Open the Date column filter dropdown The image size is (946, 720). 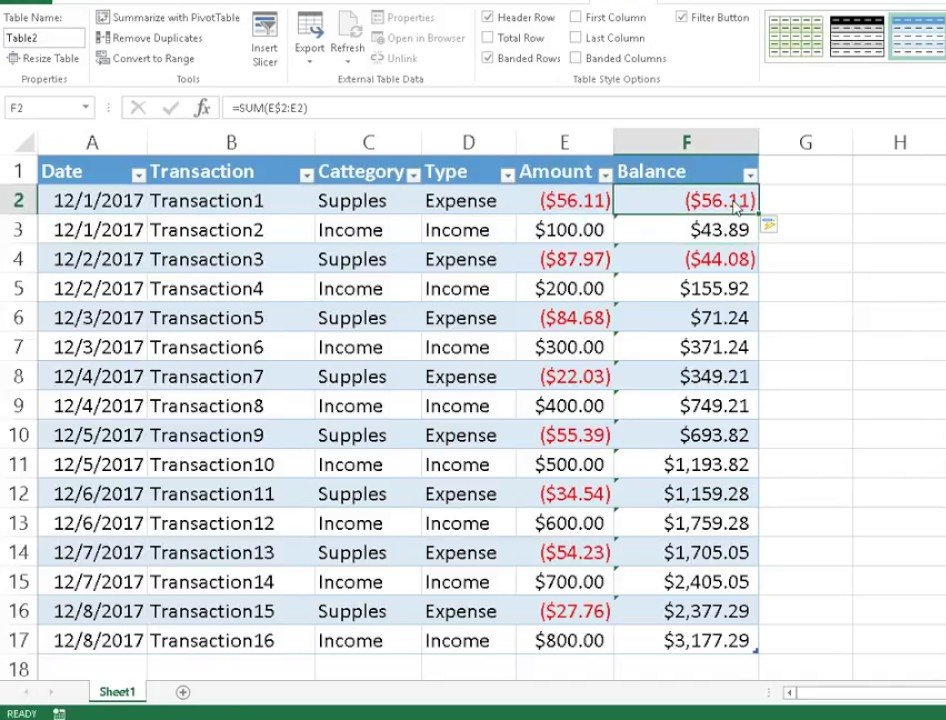[x=138, y=174]
